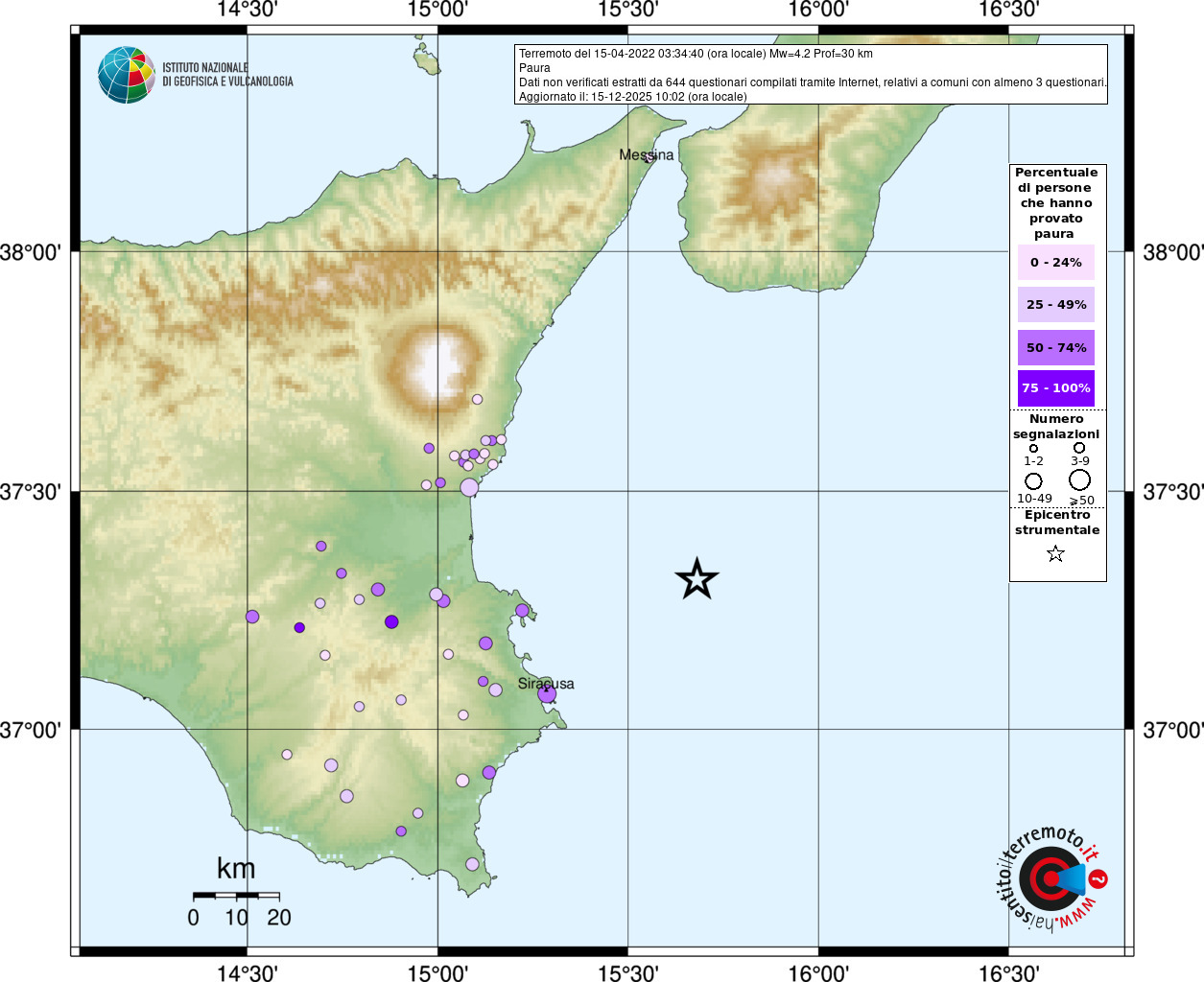Click the 'Aggiornato il: 15-12-2025' line
The width and height of the screenshot is (1204, 982).
click(x=632, y=97)
